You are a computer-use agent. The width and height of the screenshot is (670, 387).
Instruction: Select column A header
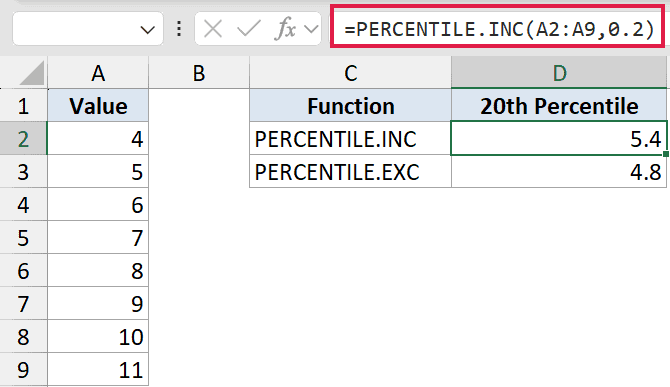tap(98, 73)
